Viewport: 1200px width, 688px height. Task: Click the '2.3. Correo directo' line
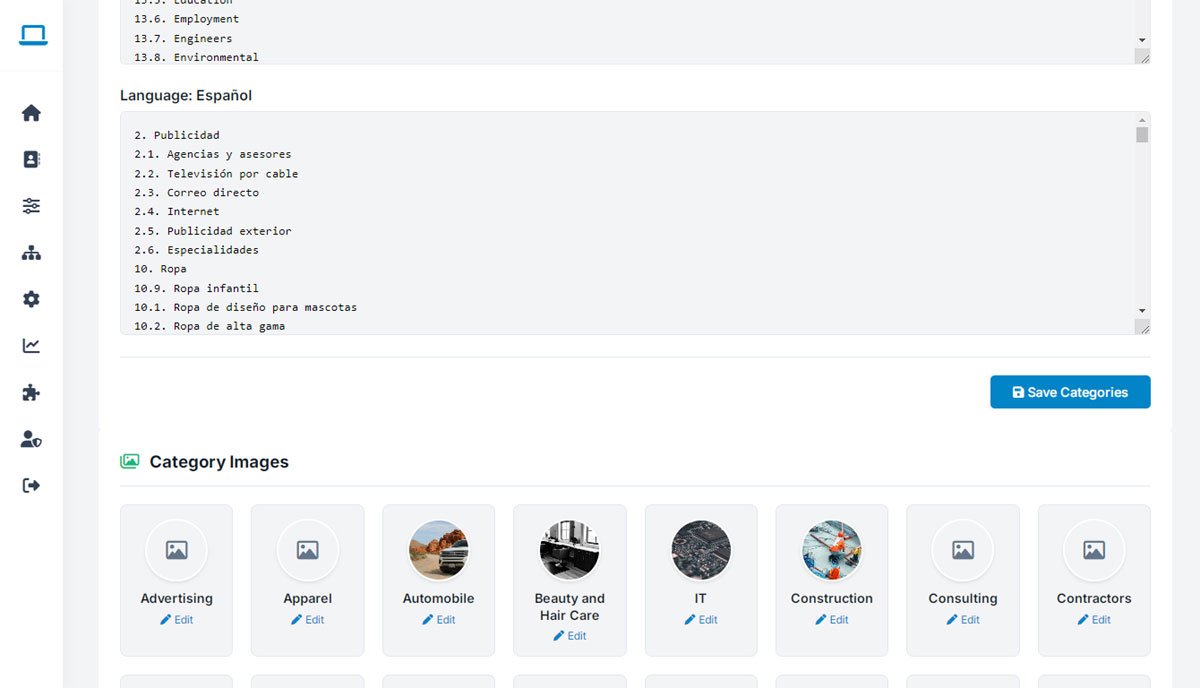click(x=196, y=193)
